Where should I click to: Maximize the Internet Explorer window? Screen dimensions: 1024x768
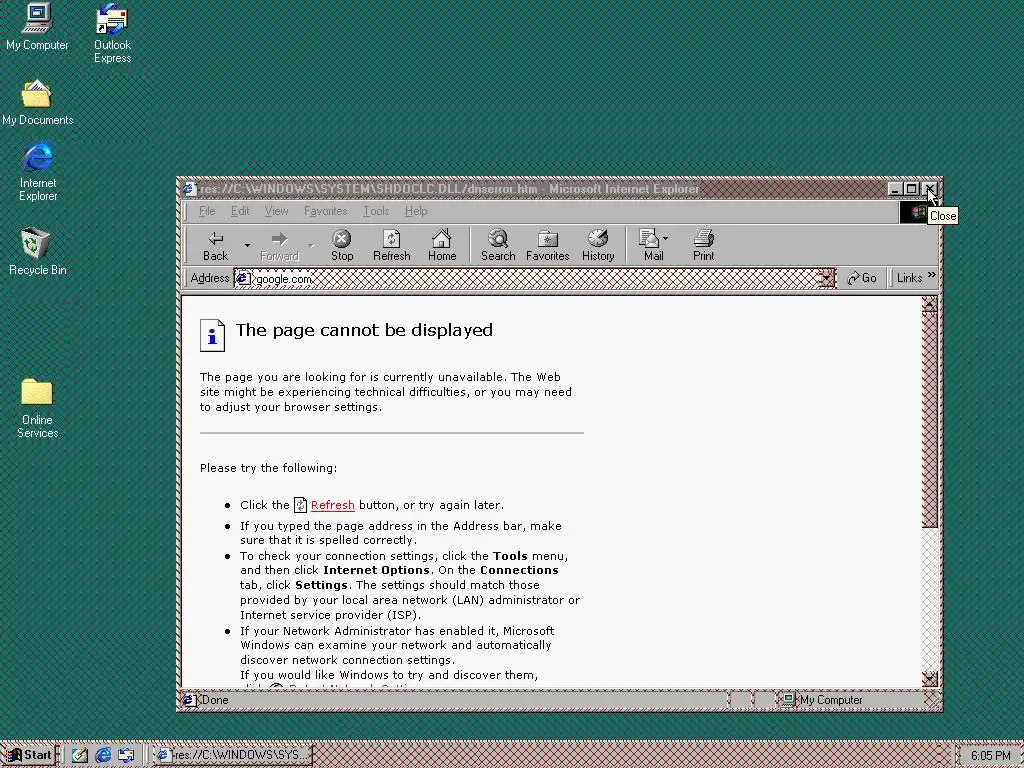tap(912, 189)
